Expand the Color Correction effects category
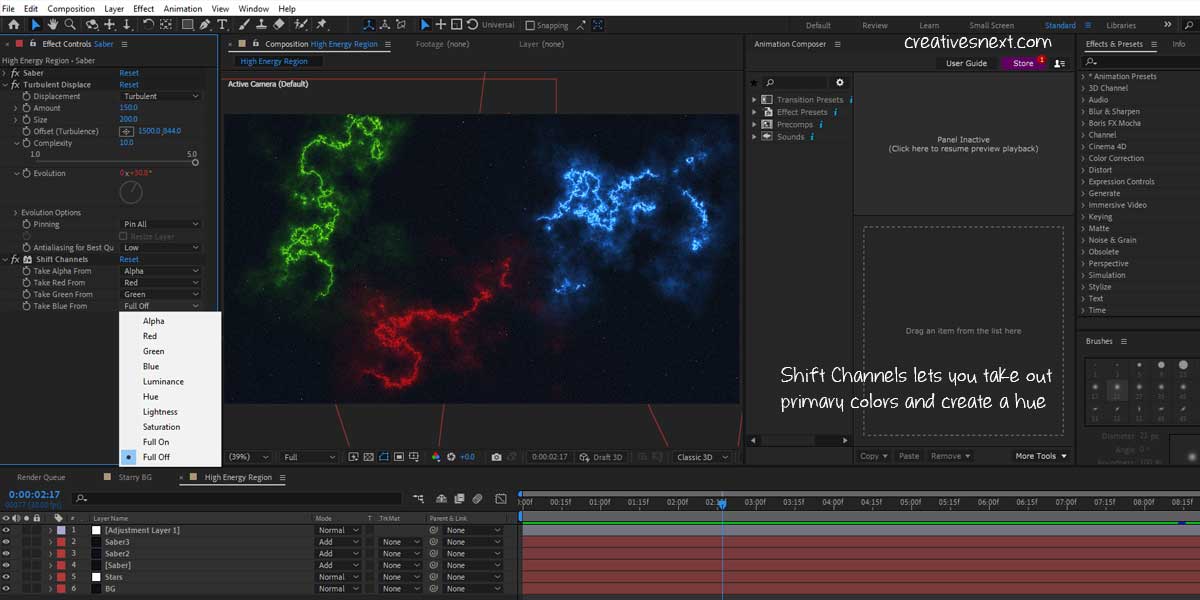 tap(1083, 158)
